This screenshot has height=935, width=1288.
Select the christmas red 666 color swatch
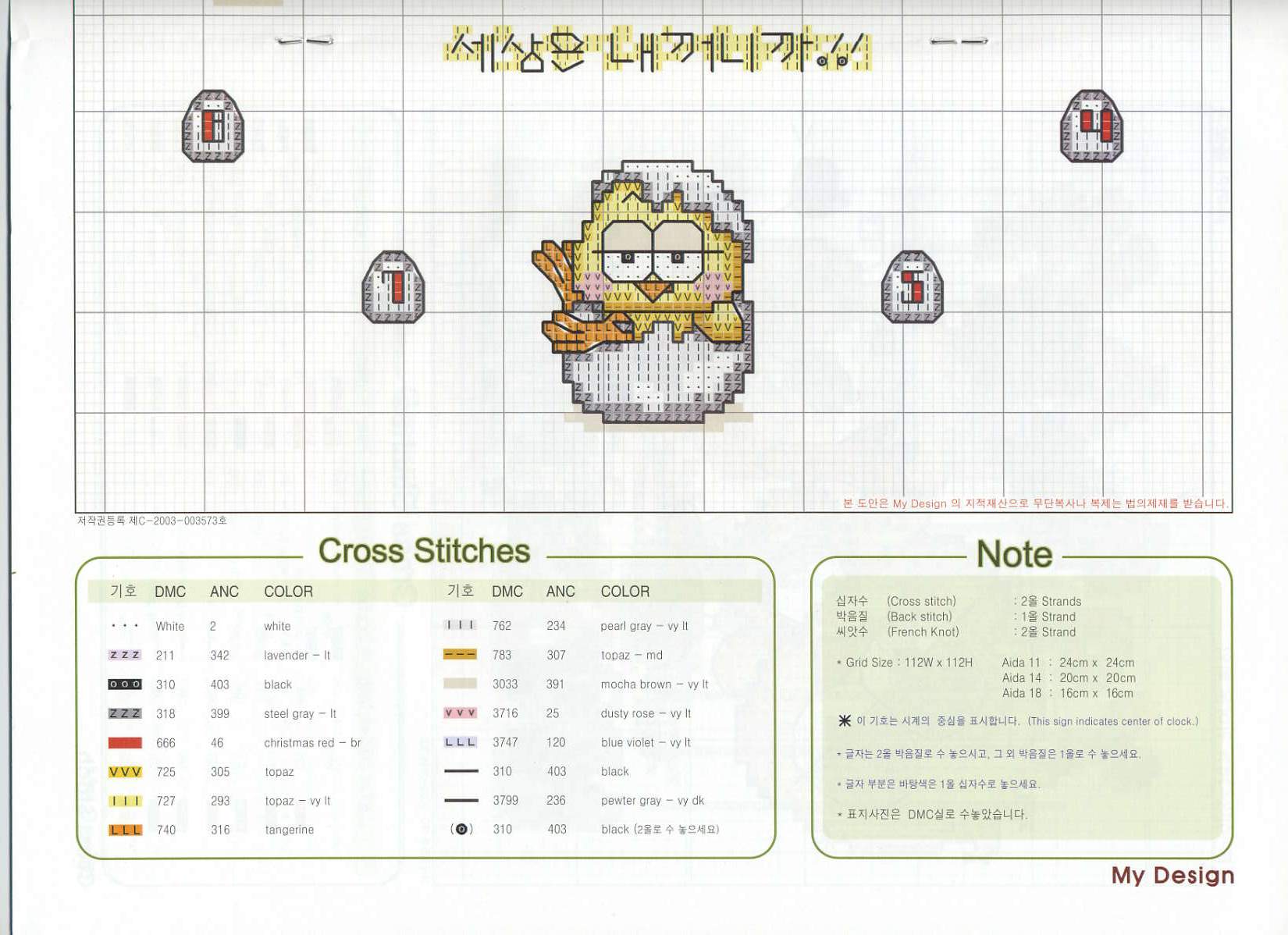tap(125, 743)
